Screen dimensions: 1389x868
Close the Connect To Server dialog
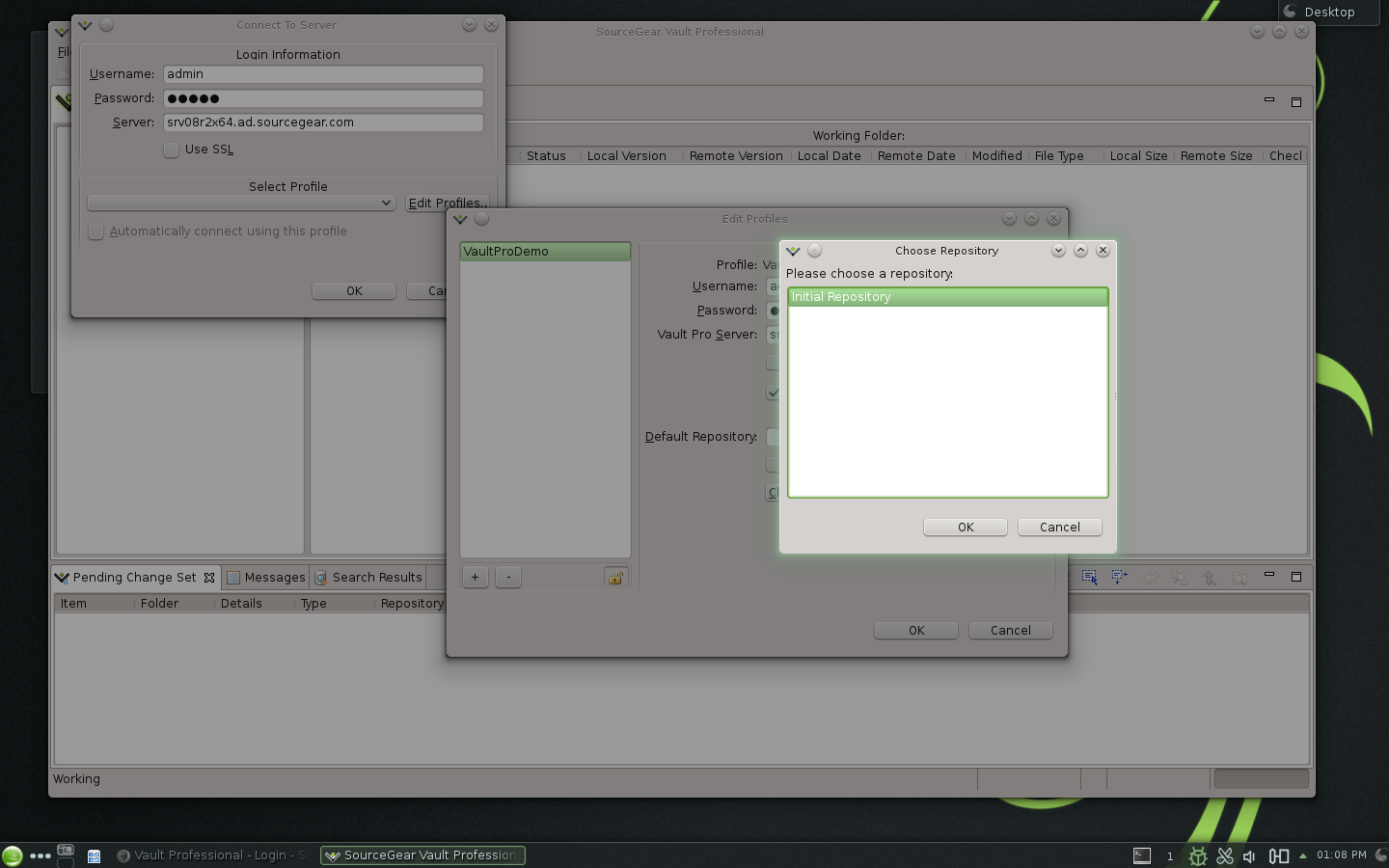tap(491, 25)
